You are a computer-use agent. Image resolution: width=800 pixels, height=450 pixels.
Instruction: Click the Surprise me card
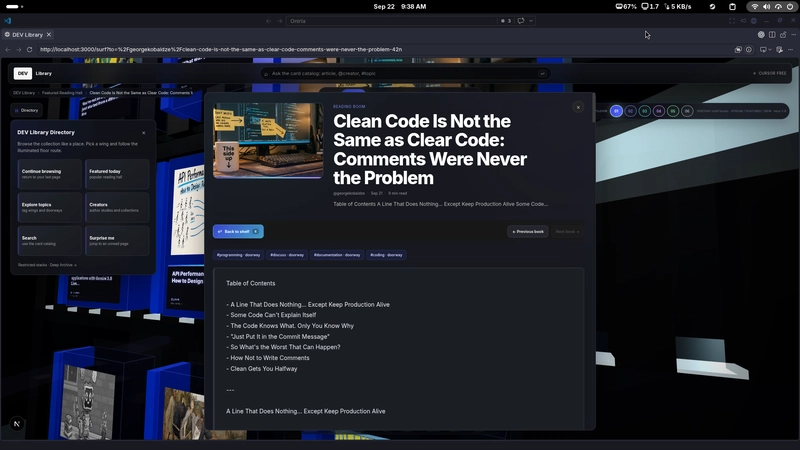(117, 240)
